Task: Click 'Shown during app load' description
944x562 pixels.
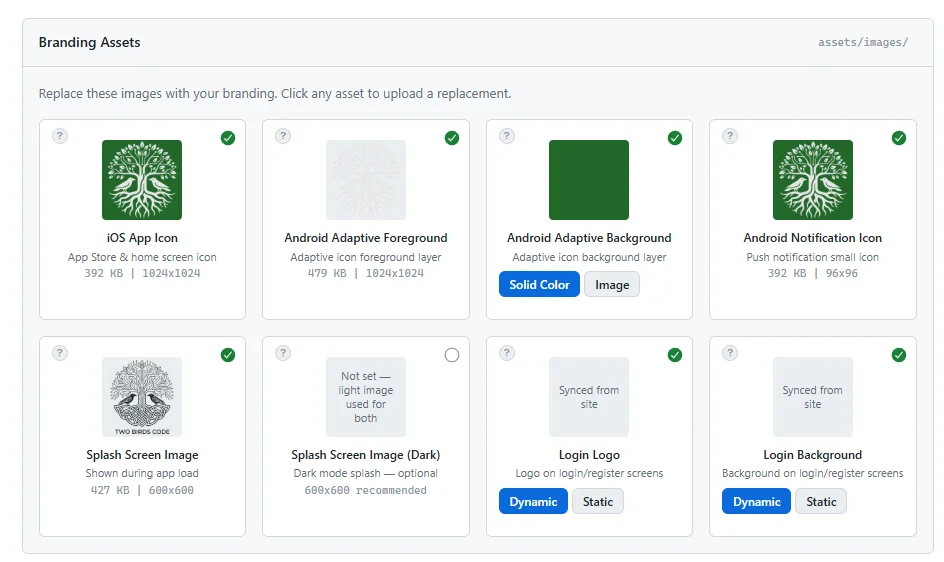Action: click(142, 473)
